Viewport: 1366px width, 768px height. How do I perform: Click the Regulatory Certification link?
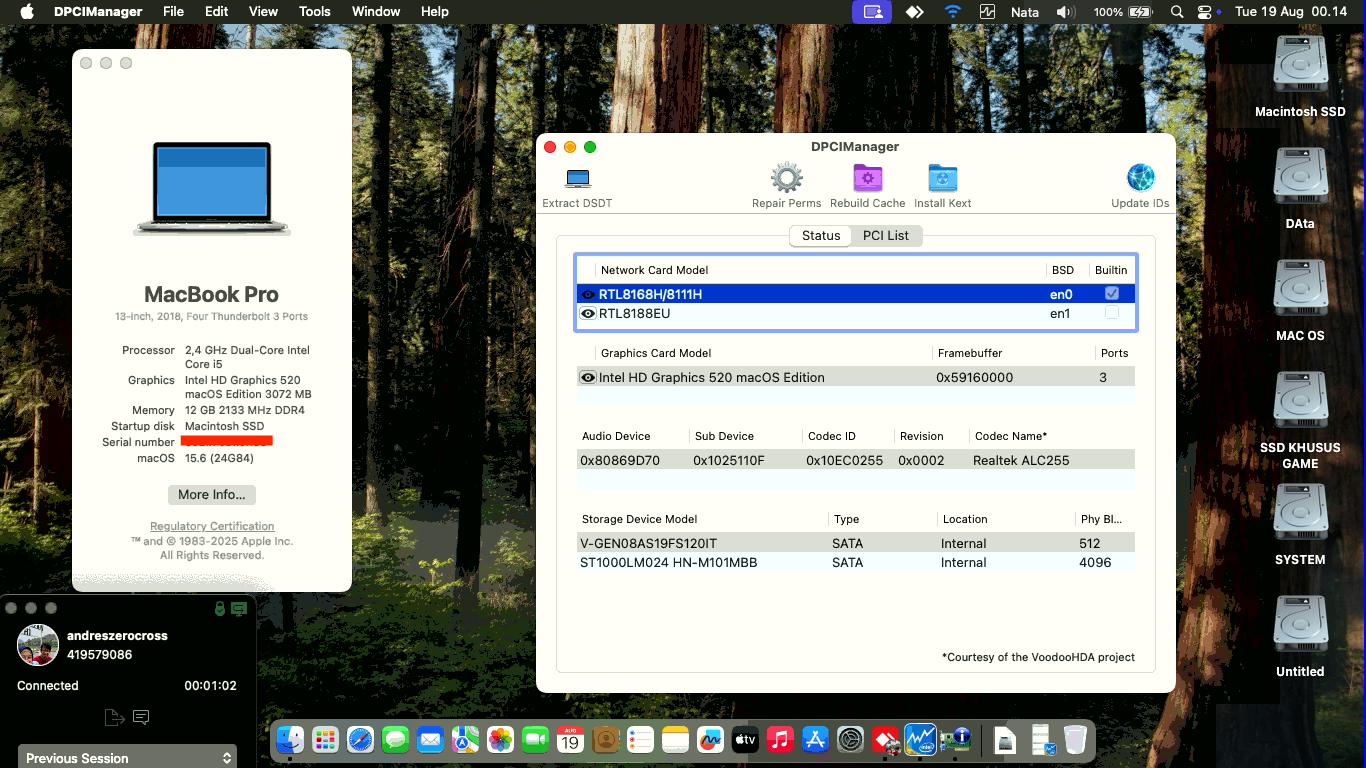pos(211,526)
